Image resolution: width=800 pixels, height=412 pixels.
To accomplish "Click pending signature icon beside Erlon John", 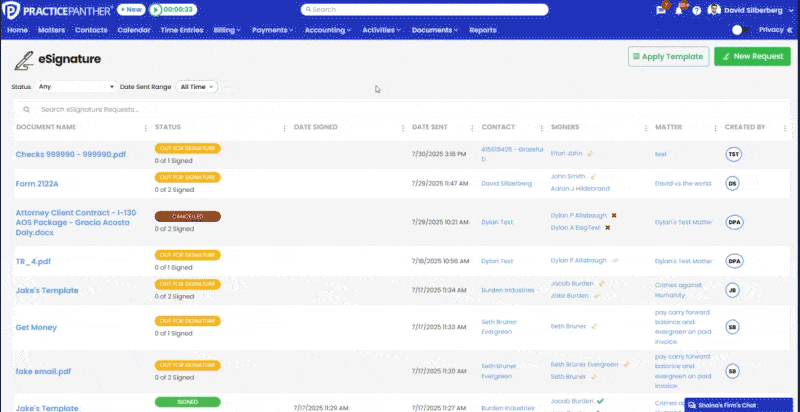I will pos(592,153).
